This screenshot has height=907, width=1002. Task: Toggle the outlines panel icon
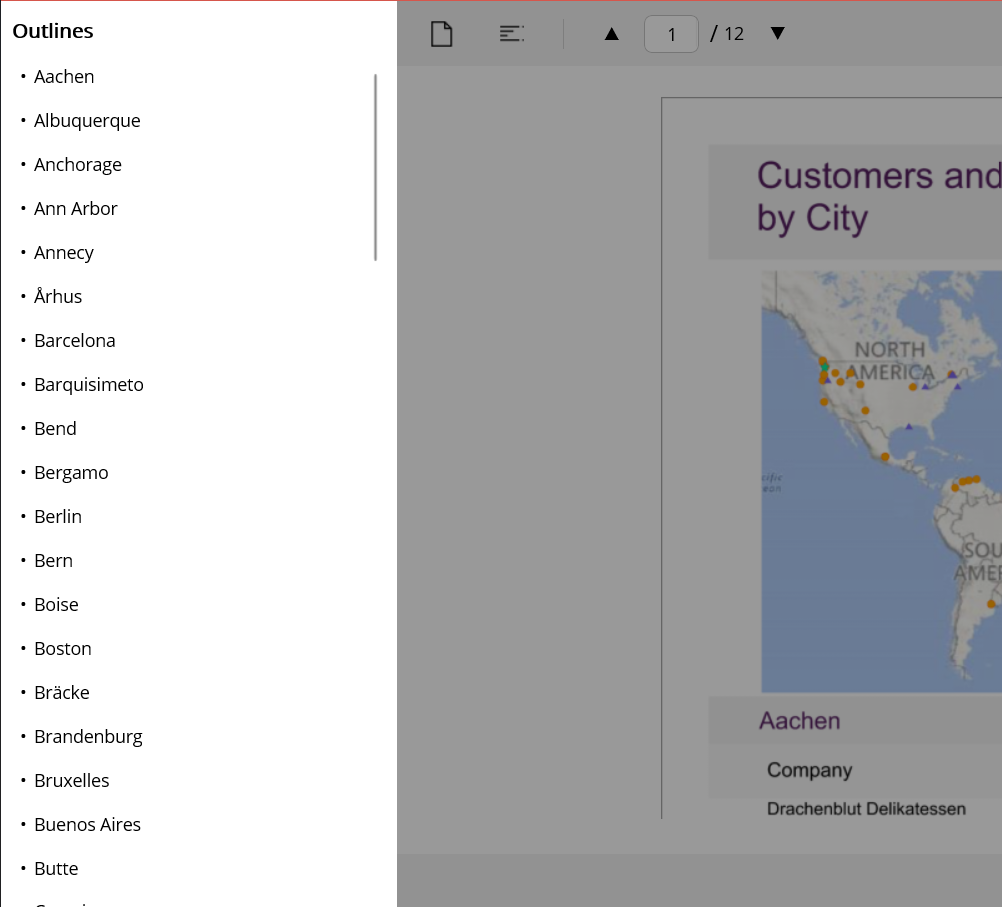click(x=511, y=34)
